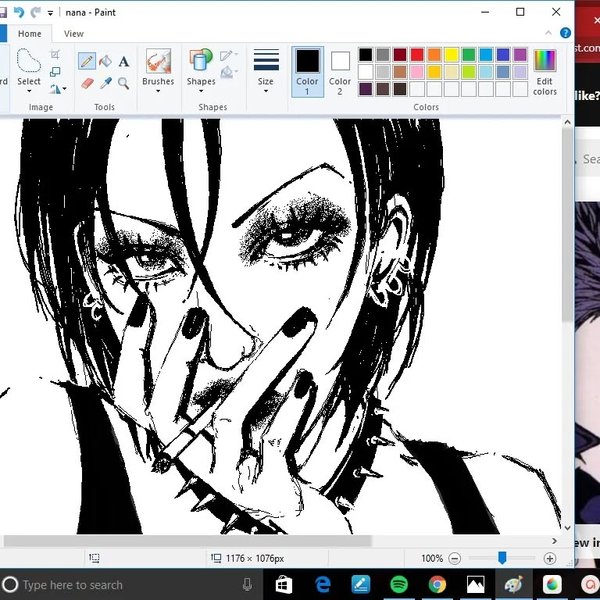Open Edit colors dialog

[544, 70]
